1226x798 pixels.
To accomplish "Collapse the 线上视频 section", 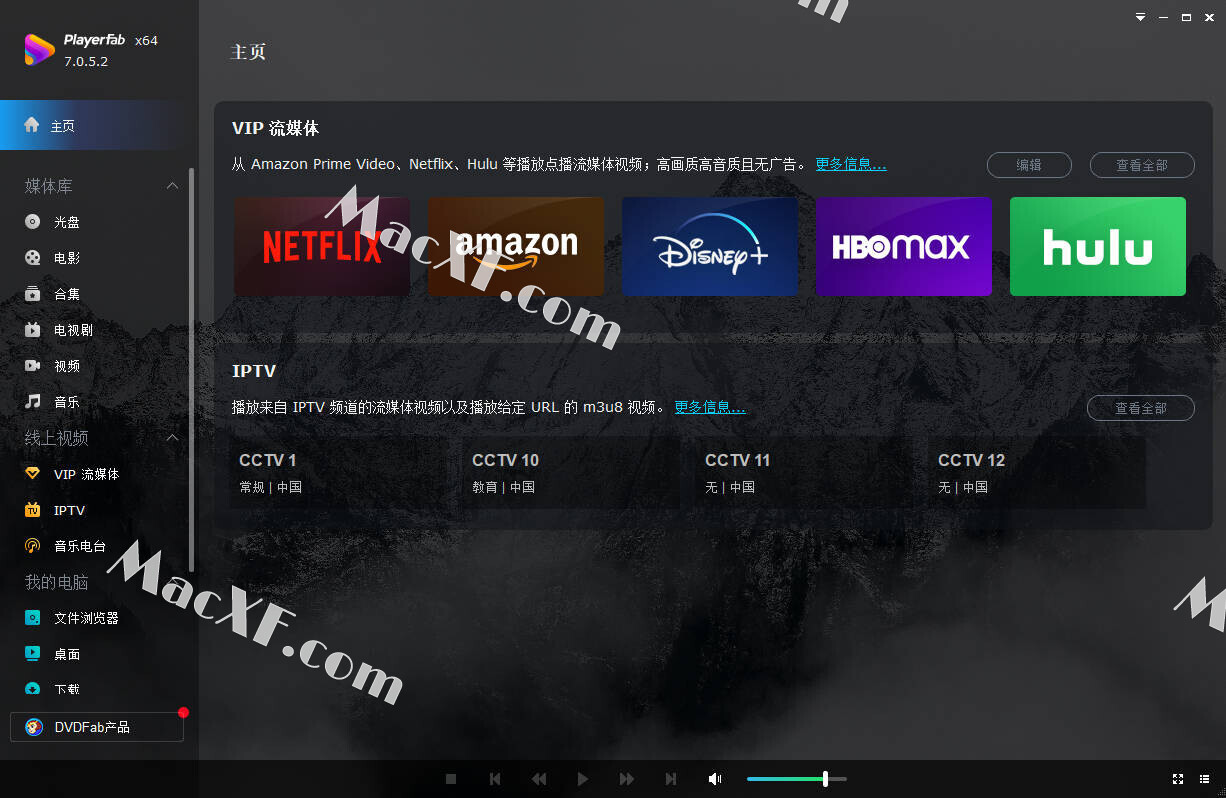I will coord(172,438).
